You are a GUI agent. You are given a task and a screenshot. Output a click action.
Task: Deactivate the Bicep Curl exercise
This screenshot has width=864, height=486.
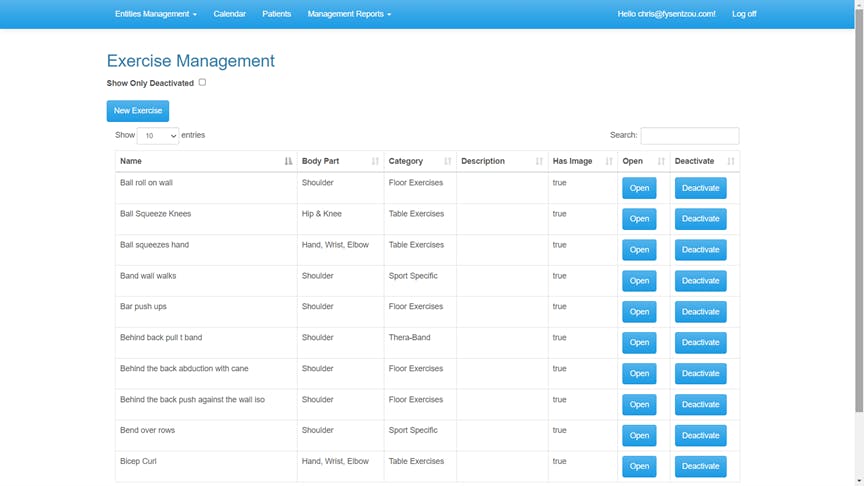700,466
